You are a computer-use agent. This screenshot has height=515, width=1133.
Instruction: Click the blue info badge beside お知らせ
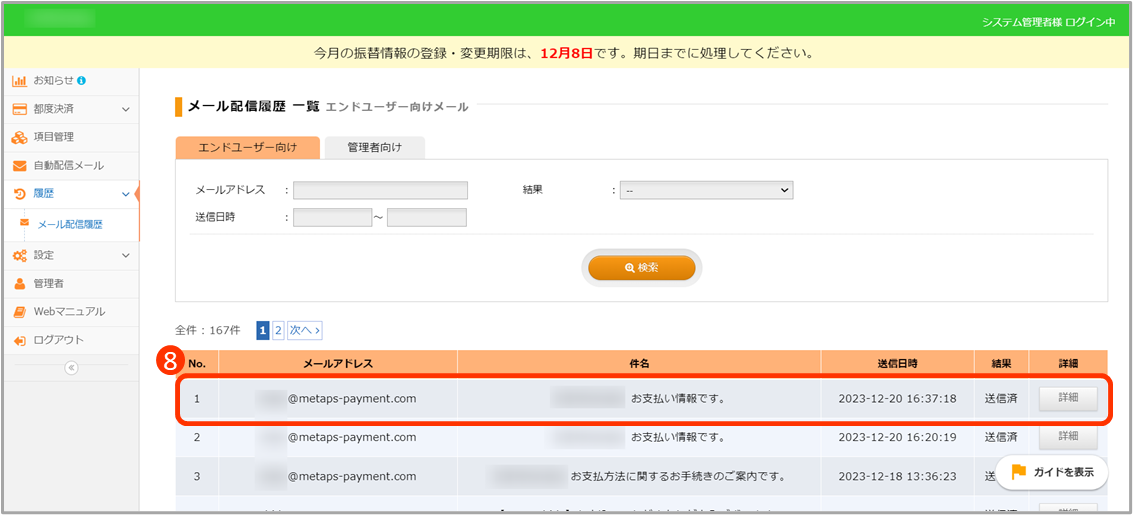(81, 81)
